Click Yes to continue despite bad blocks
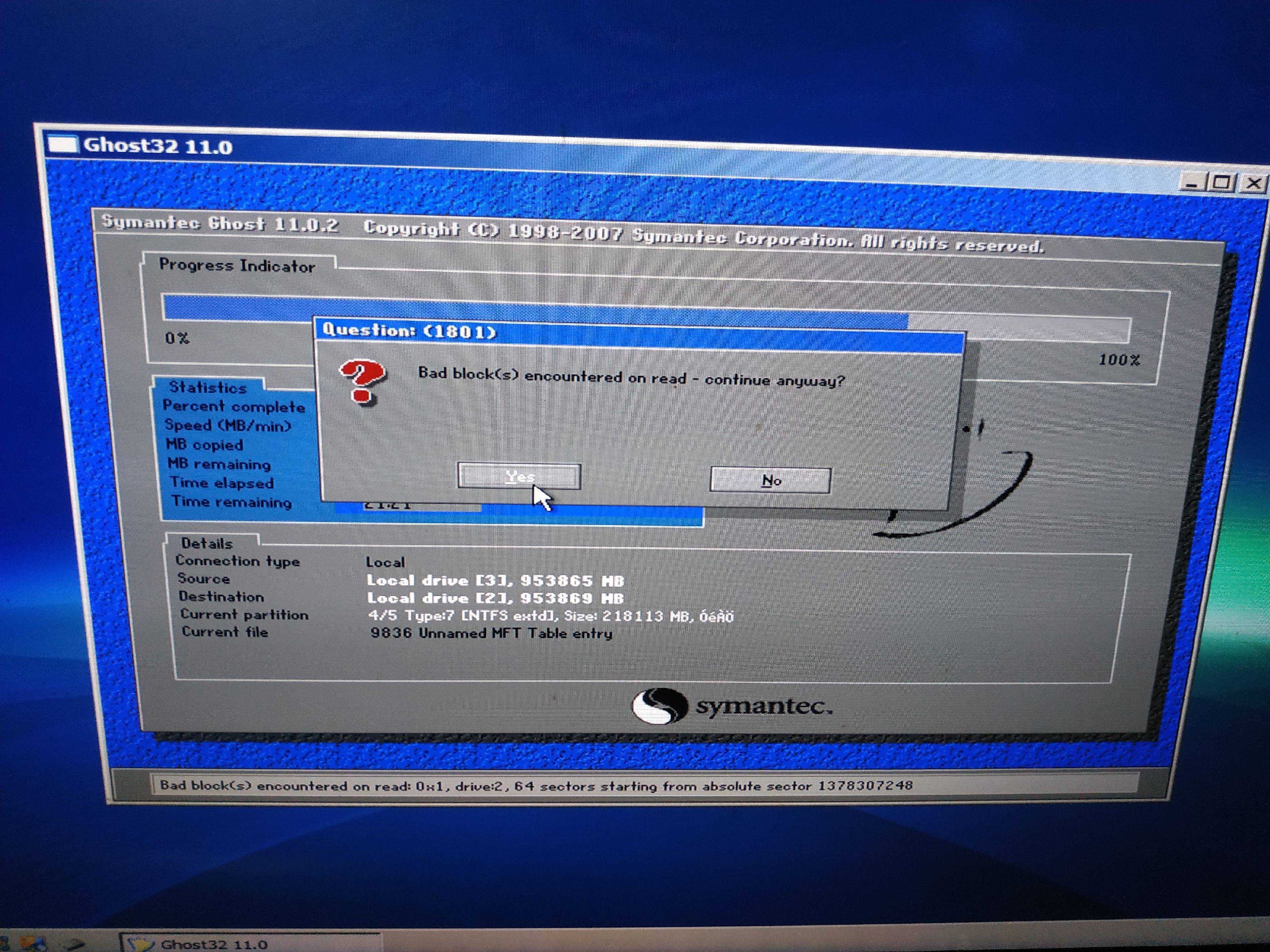The height and width of the screenshot is (952, 1270). [x=519, y=476]
